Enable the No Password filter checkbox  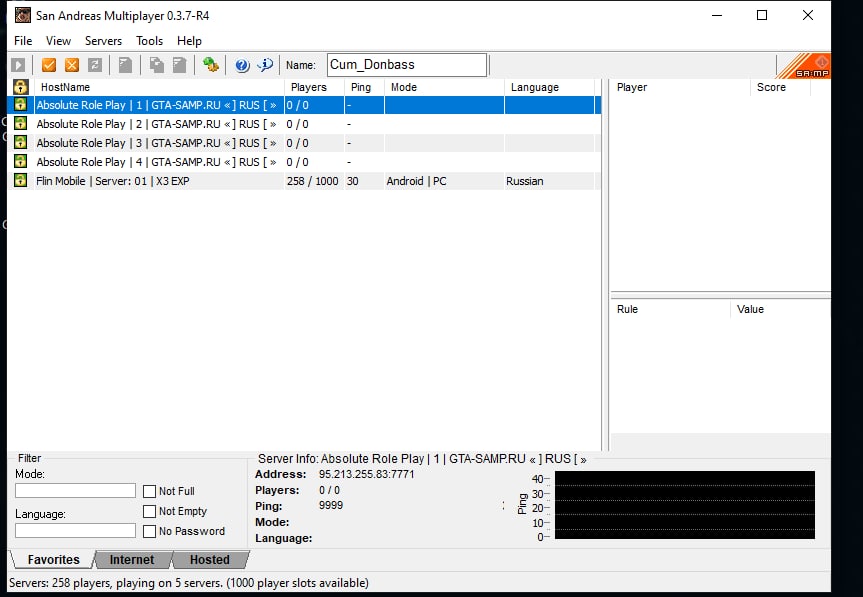[149, 531]
